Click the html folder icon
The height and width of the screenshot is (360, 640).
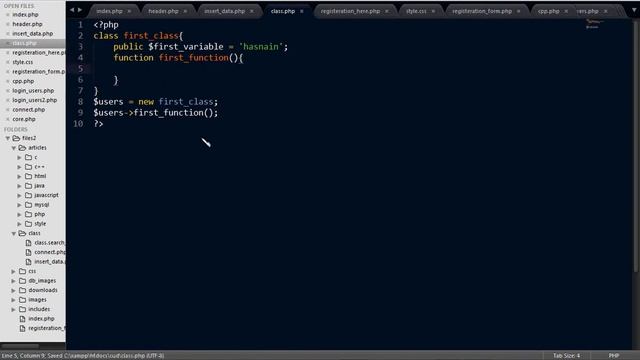point(29,176)
